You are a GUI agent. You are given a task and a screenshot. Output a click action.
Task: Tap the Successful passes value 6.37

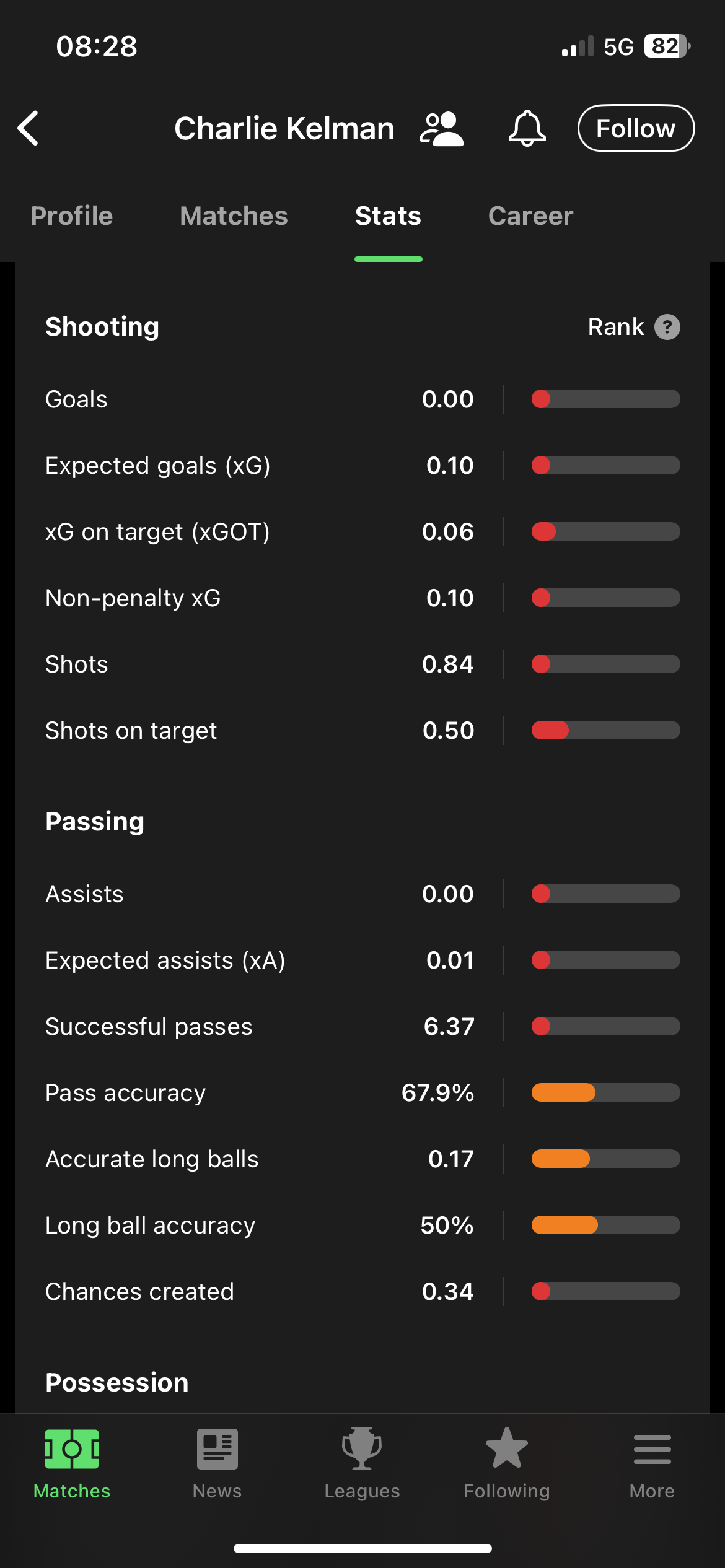(x=449, y=1027)
